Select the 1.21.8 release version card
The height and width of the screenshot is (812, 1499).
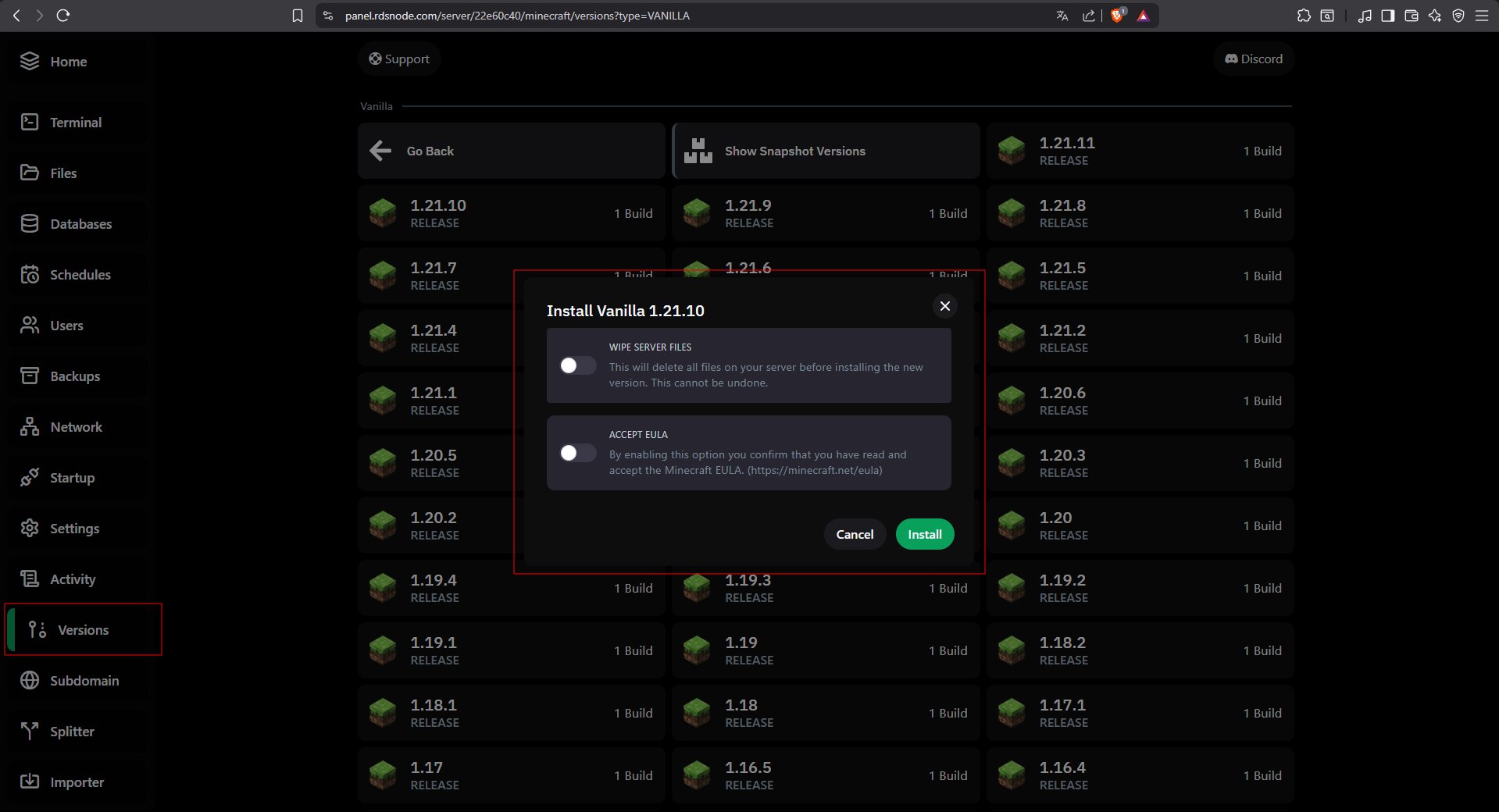[1140, 213]
